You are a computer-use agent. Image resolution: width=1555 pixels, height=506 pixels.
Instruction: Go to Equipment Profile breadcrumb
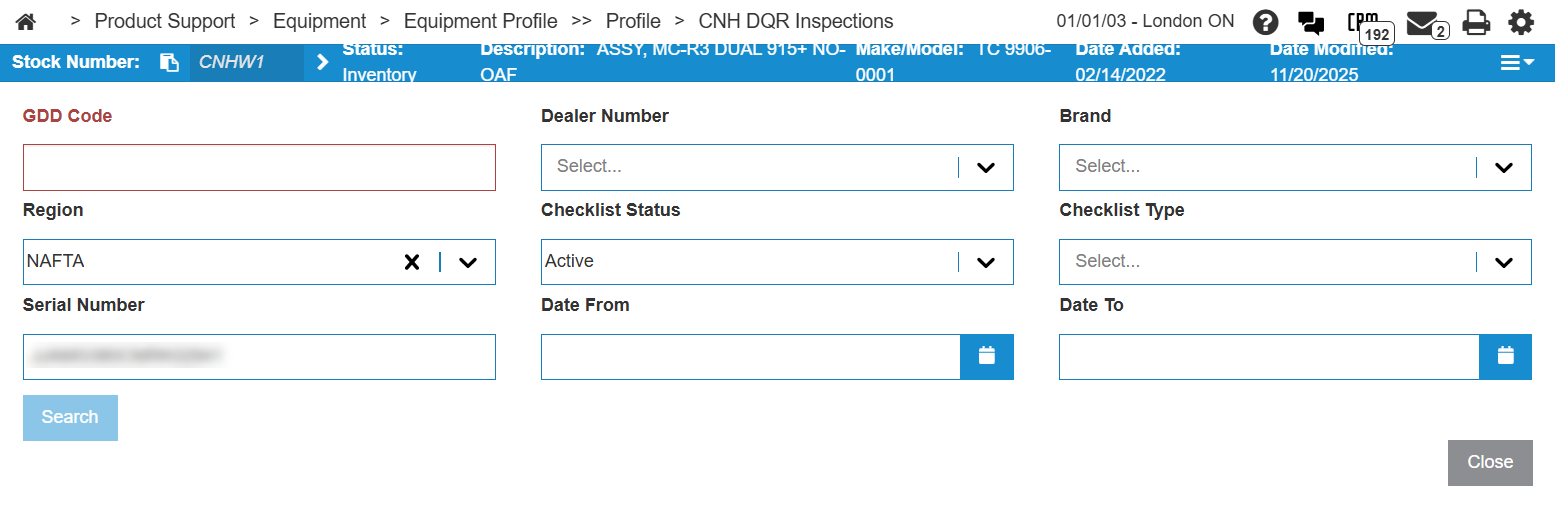[x=480, y=21]
